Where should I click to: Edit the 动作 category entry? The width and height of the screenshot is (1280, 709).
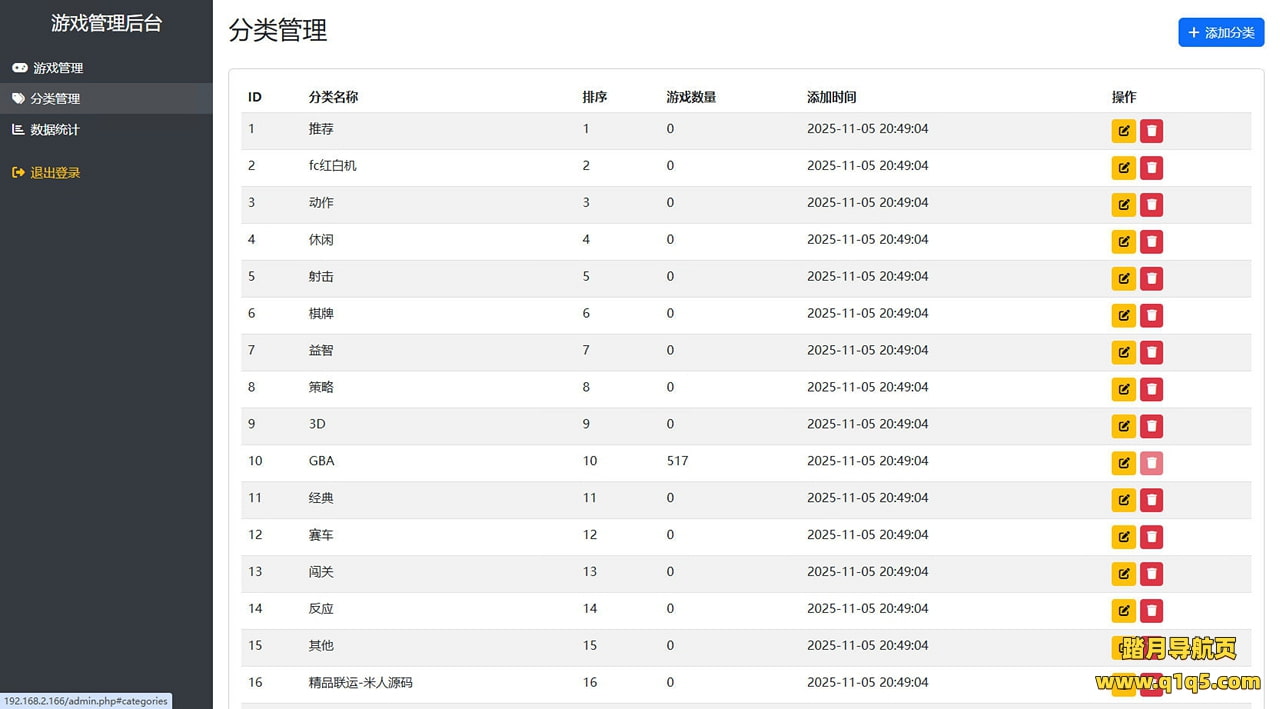pyautogui.click(x=1123, y=205)
